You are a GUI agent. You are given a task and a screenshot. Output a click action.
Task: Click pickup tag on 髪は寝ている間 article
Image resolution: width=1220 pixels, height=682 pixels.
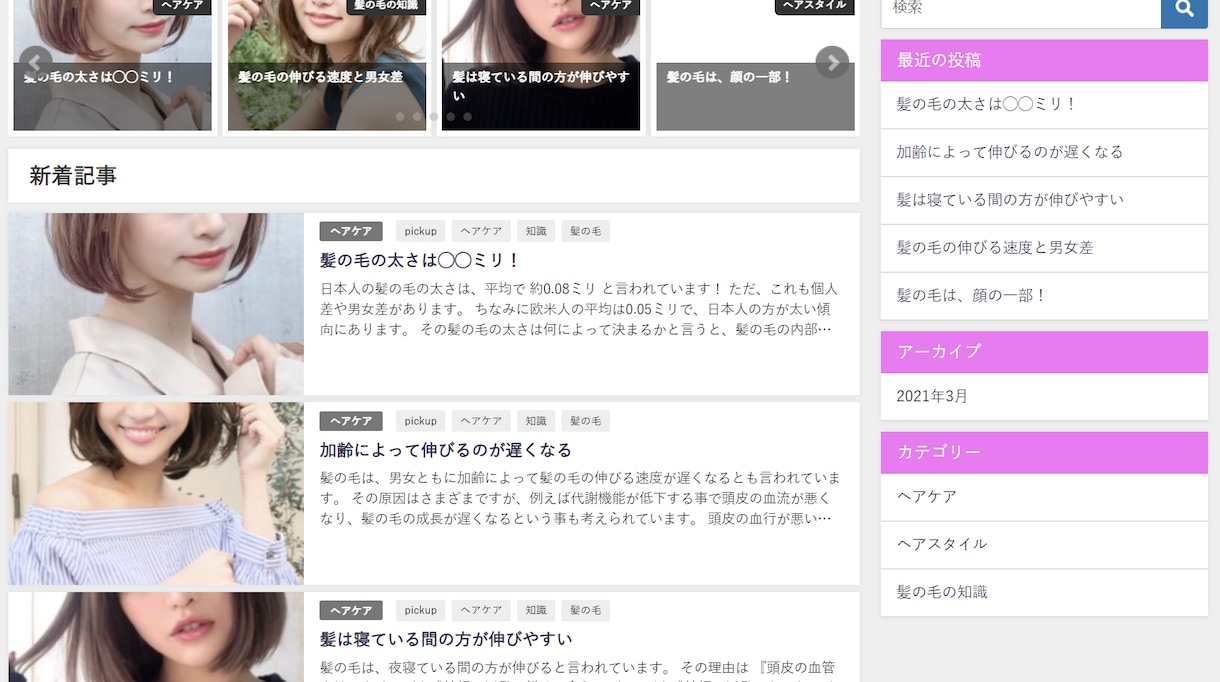(420, 610)
